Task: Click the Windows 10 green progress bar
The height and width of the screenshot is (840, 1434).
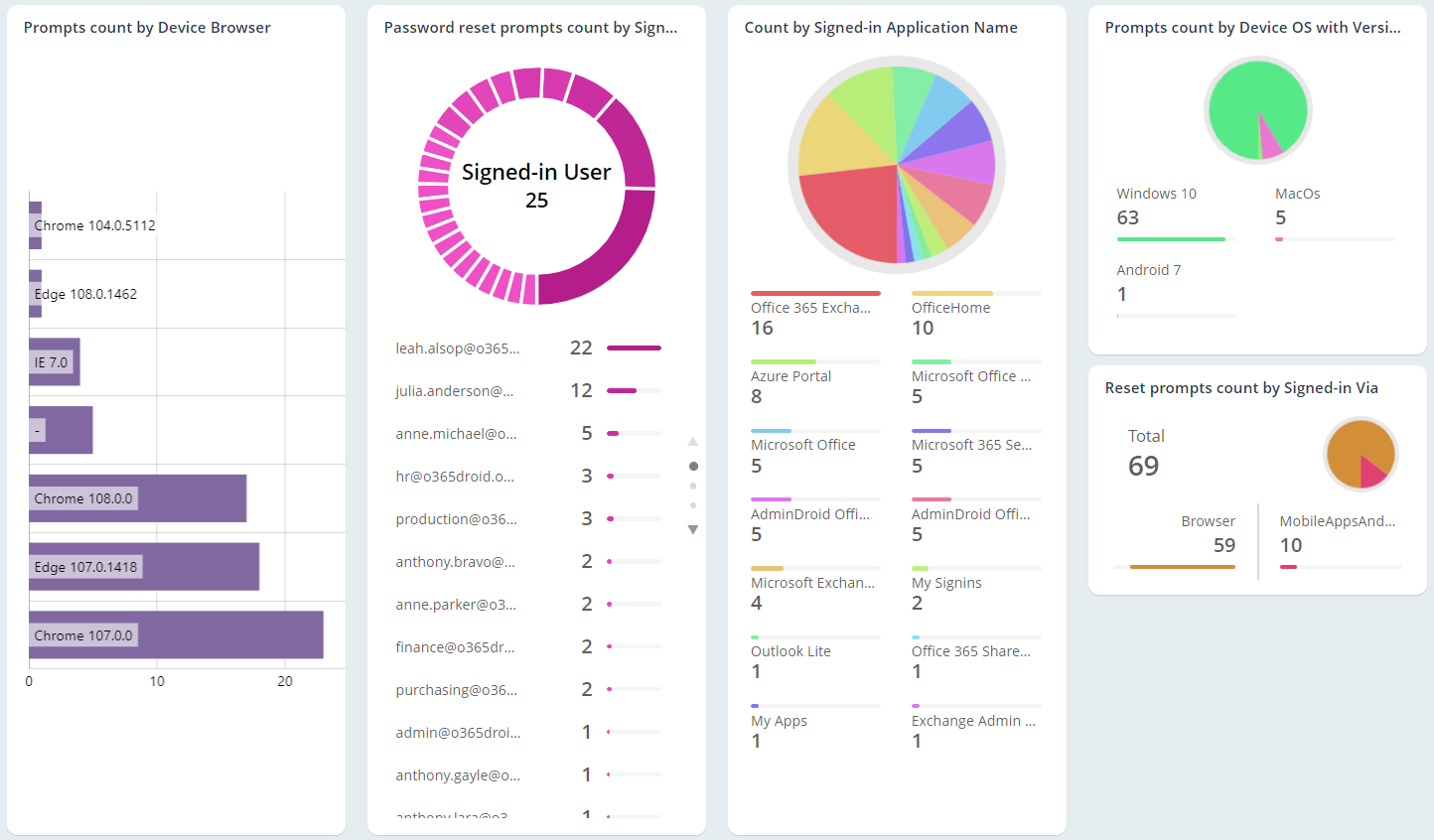Action: click(1171, 239)
